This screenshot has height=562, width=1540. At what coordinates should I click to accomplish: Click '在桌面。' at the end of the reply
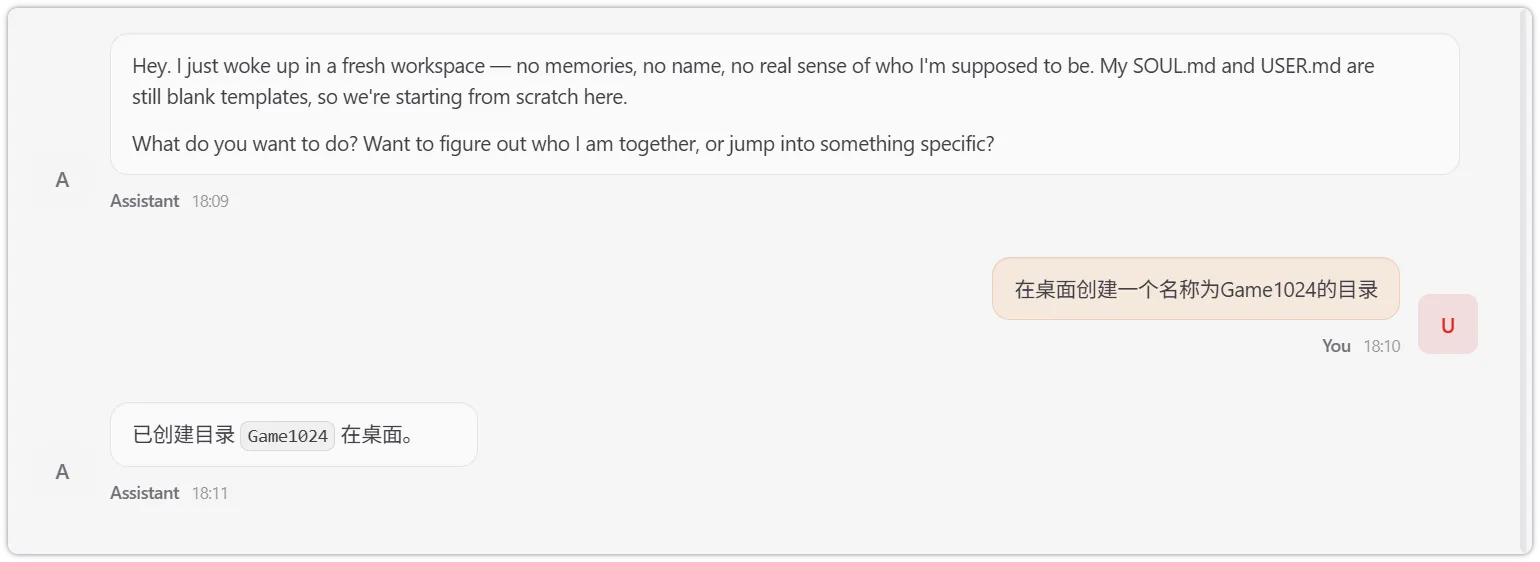(x=377, y=435)
